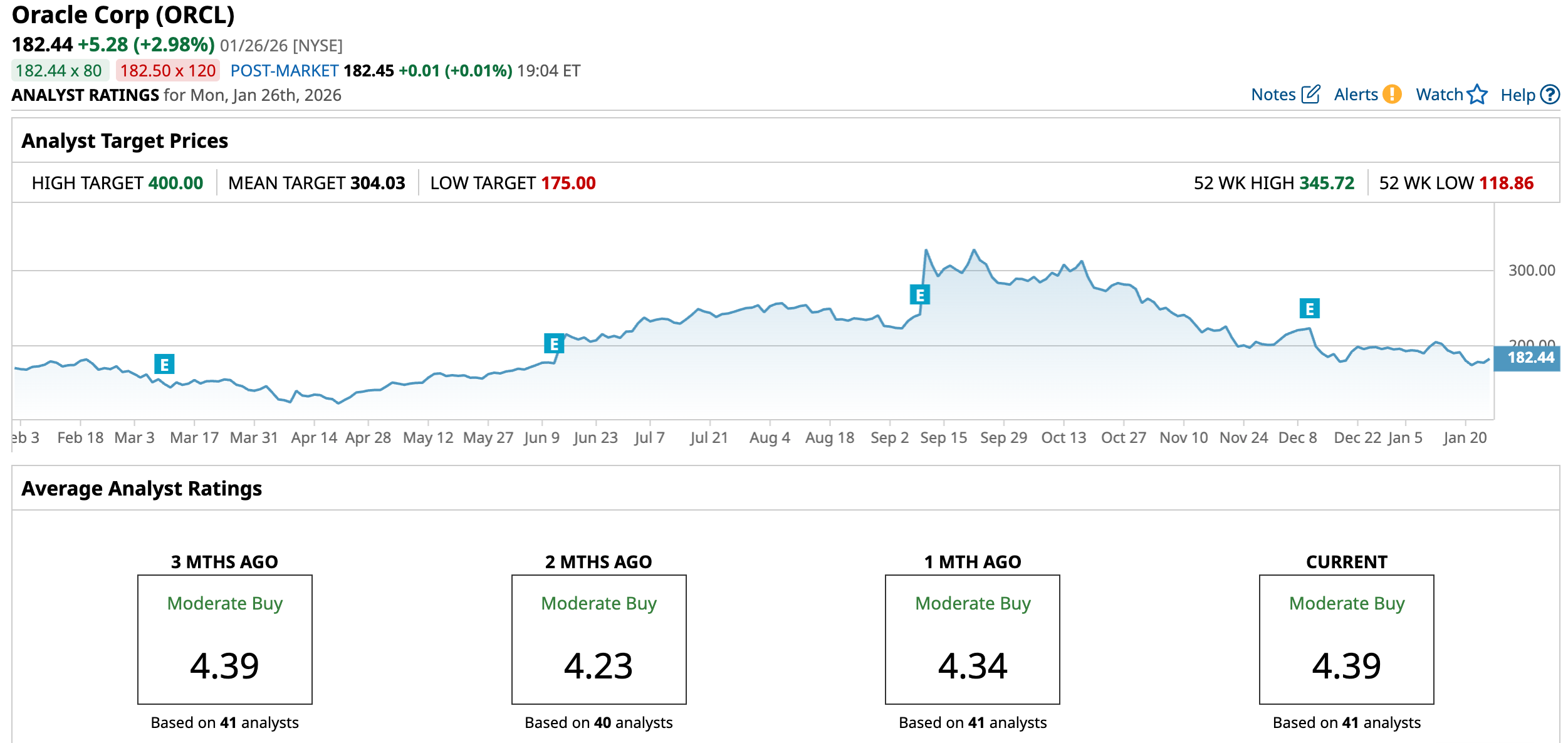Image resolution: width=1568 pixels, height=743 pixels.
Task: Click the orange Alerts exclamation icon
Action: click(x=1392, y=95)
